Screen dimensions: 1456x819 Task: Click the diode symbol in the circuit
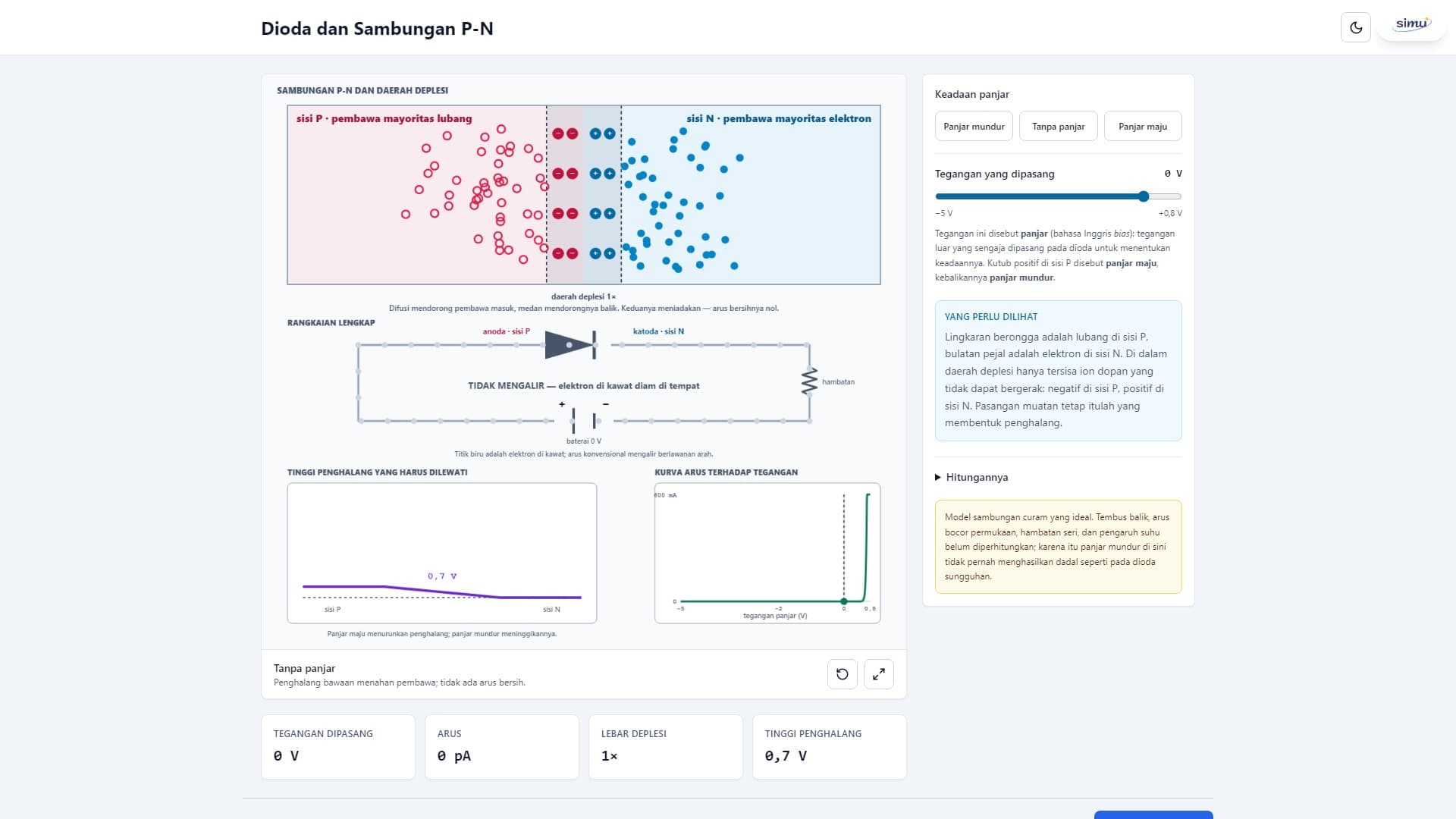point(570,345)
